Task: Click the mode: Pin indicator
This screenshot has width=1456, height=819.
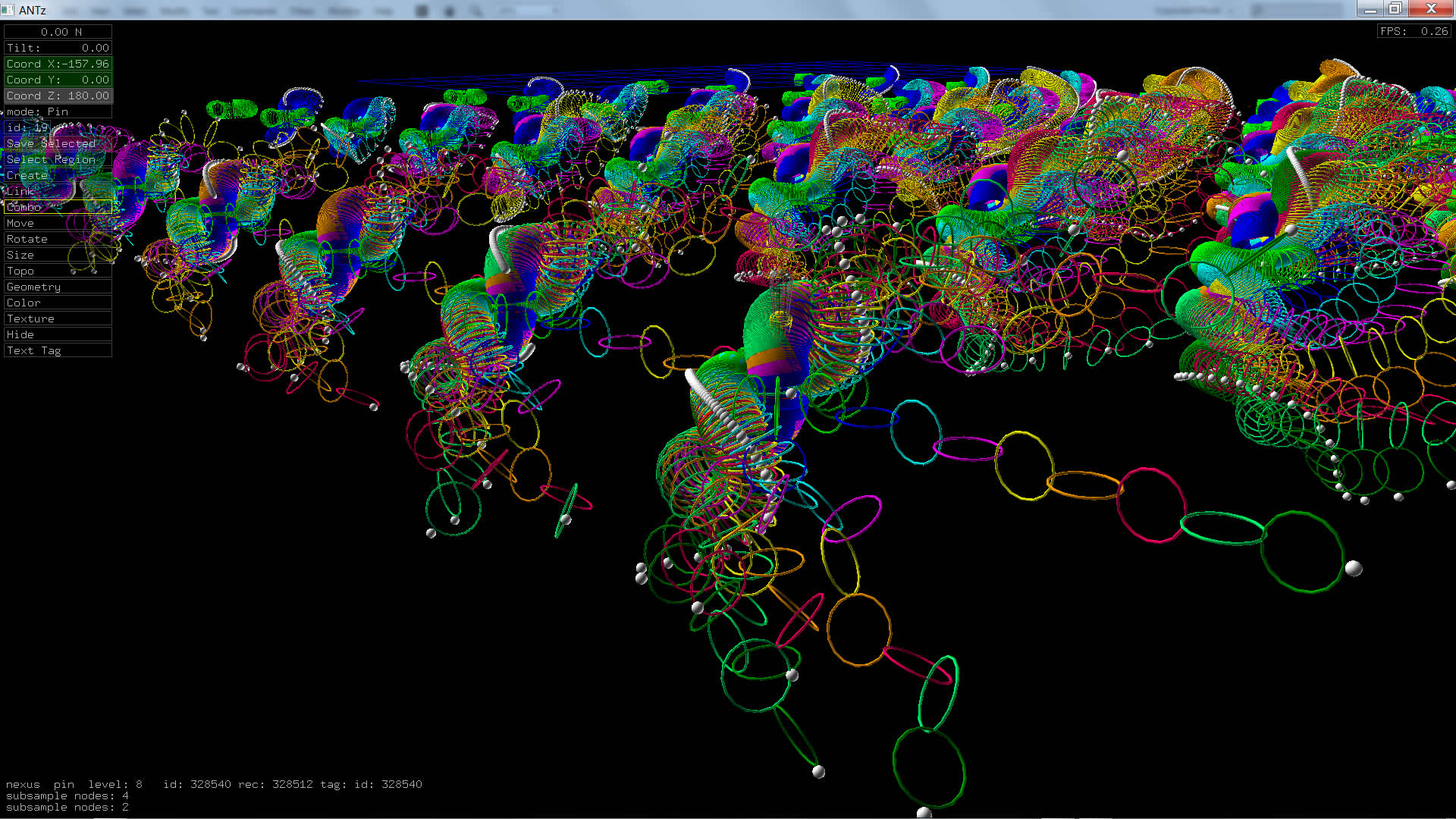Action: coord(58,111)
